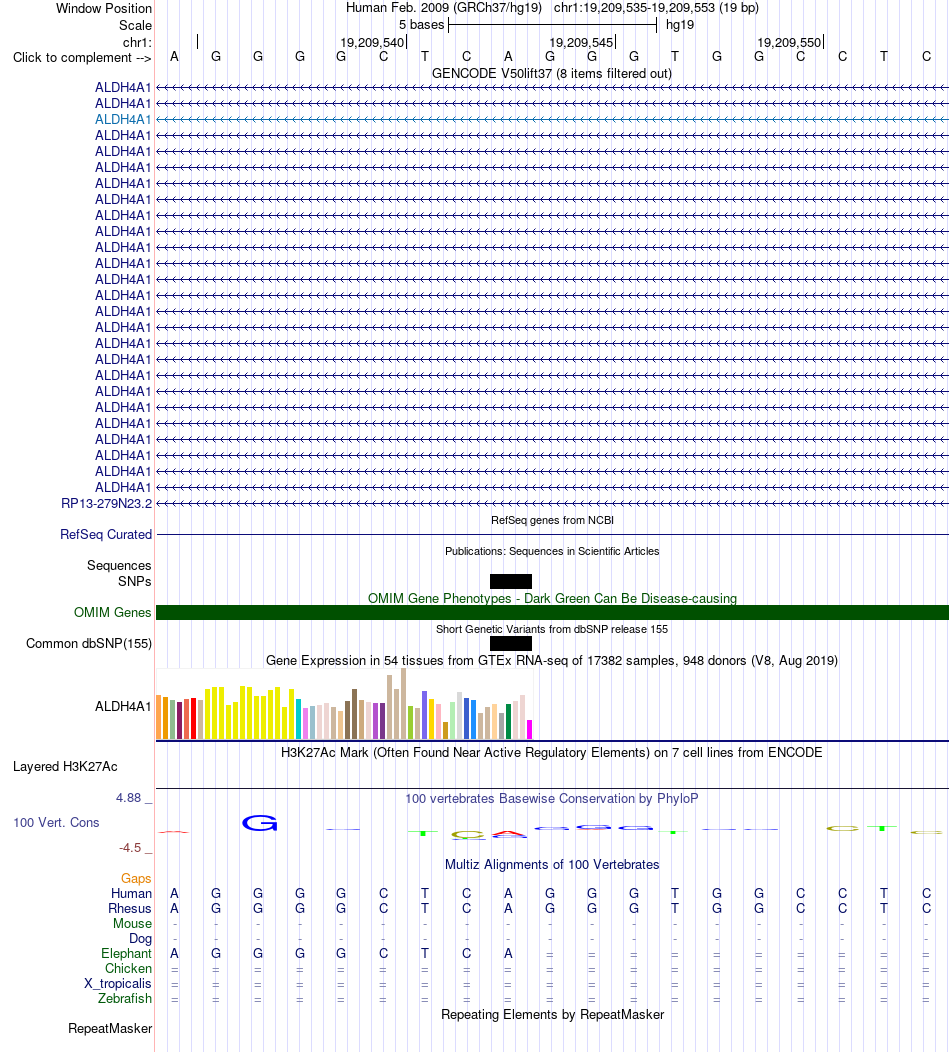
Task: Click the 5 bases scale bar label
Action: (421, 25)
